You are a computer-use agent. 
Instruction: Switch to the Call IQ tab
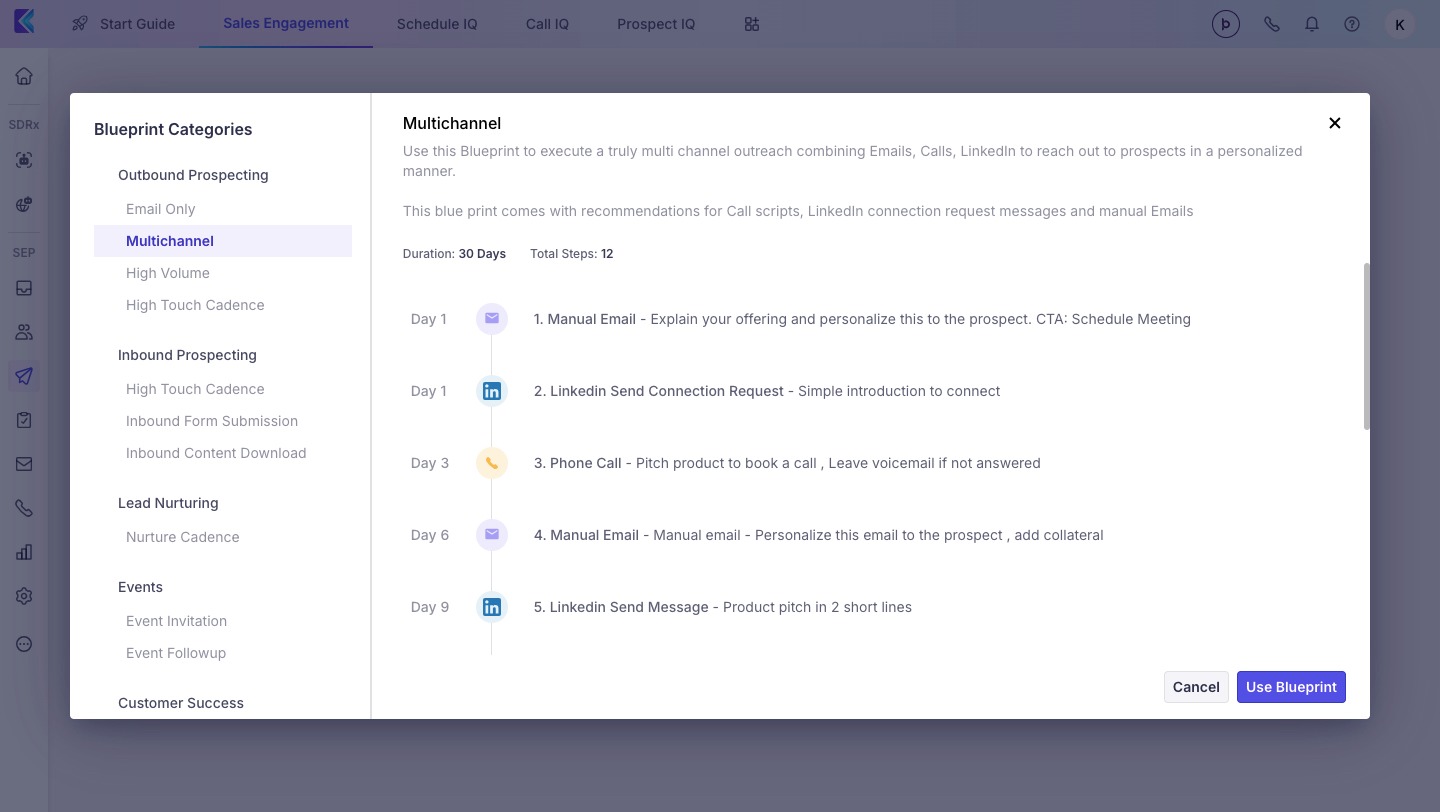tap(547, 24)
